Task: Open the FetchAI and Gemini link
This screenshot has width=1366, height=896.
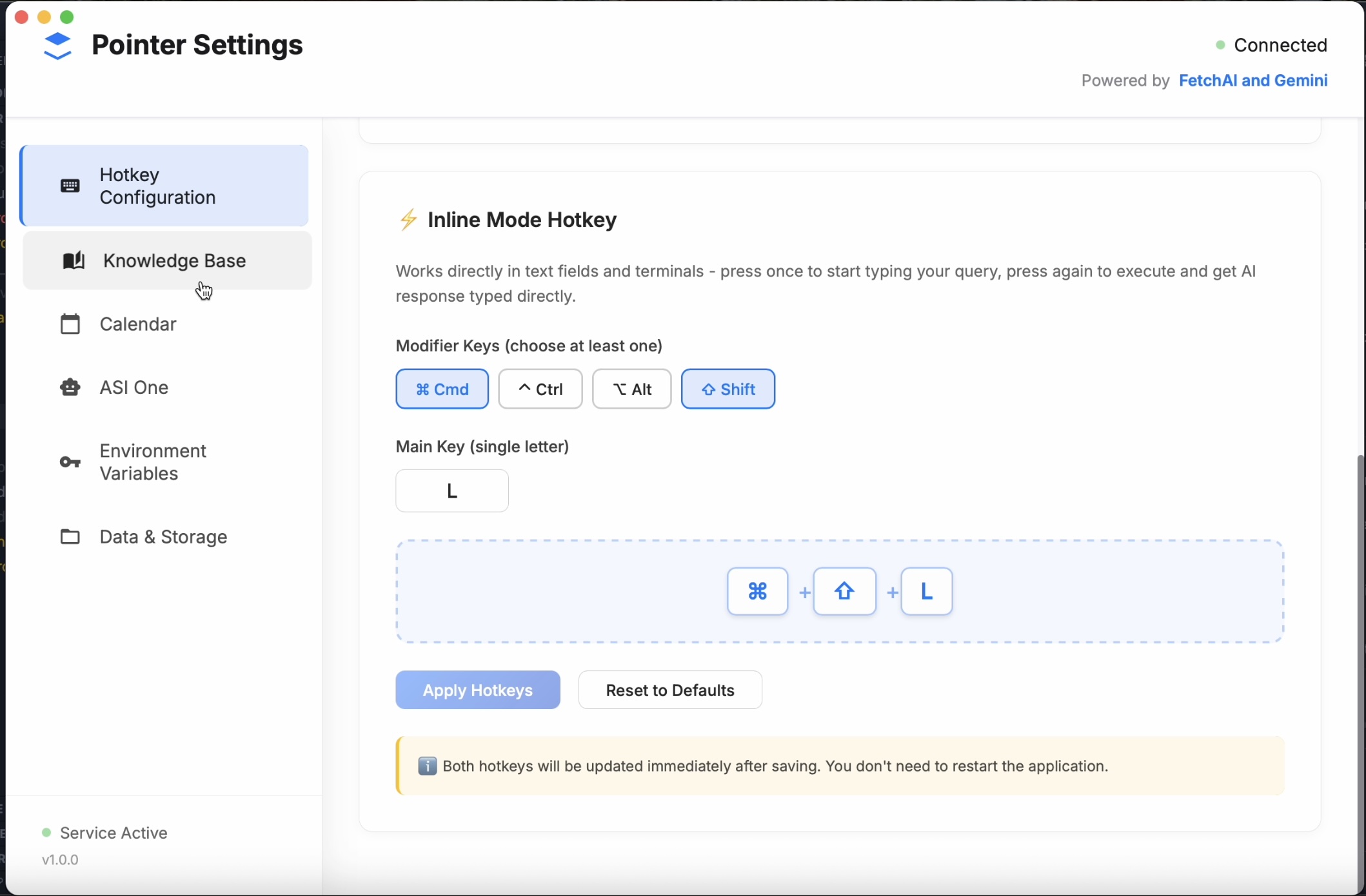Action: 1252,81
